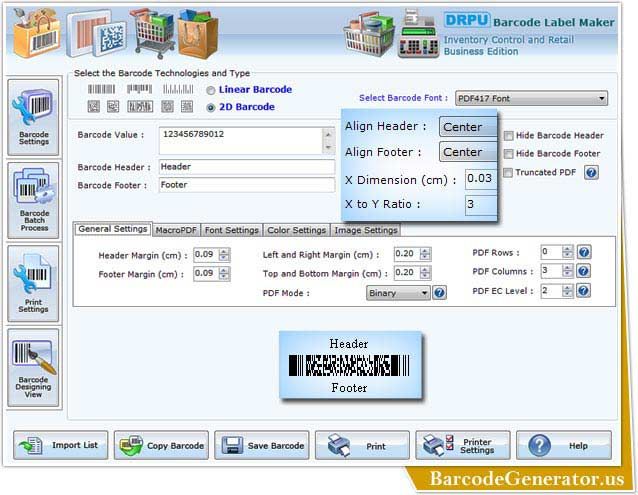Open Barcode Batch Process sidebar icon
The image size is (638, 495).
[33, 200]
